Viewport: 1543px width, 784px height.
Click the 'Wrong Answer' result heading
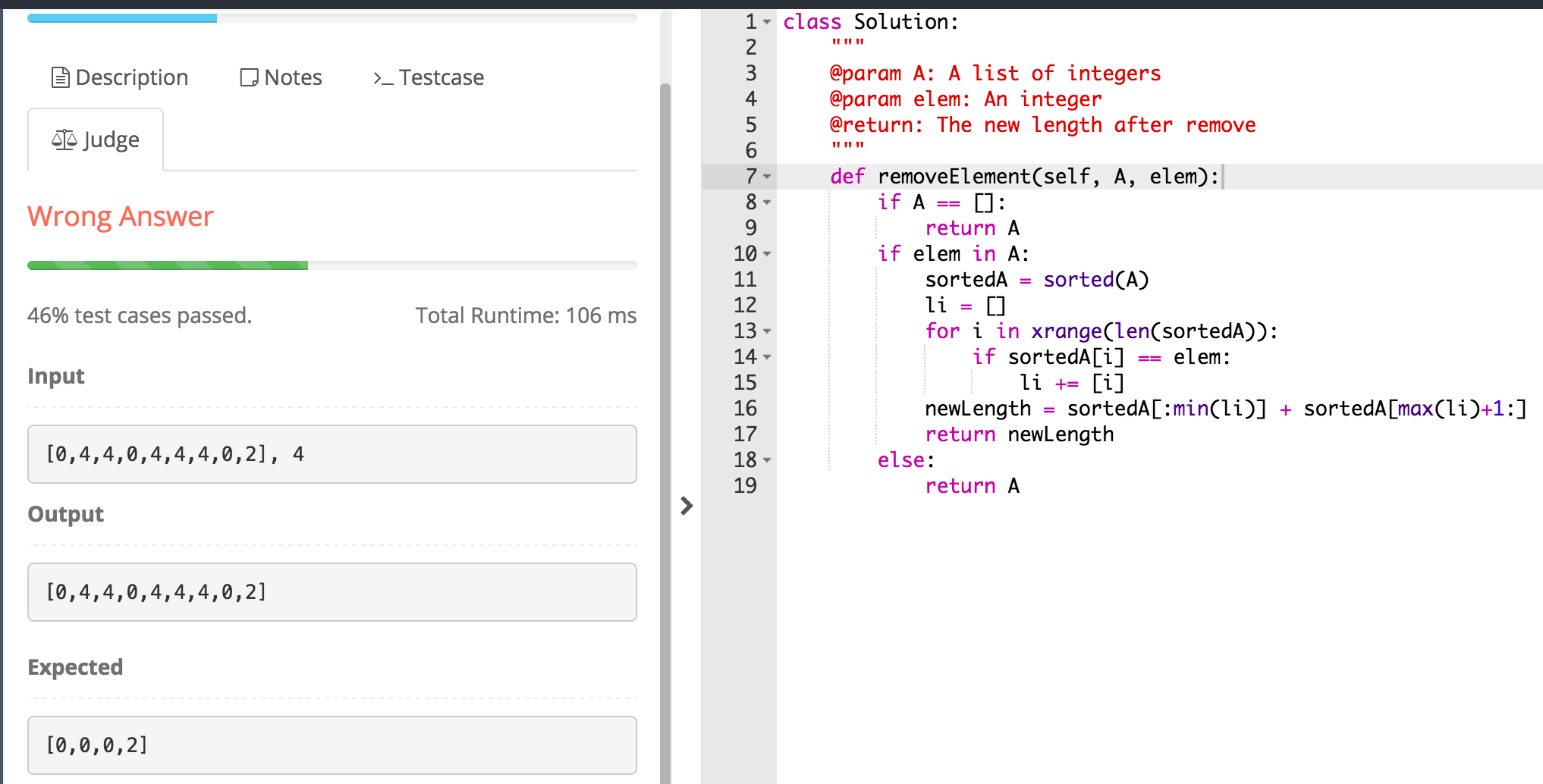(x=121, y=217)
